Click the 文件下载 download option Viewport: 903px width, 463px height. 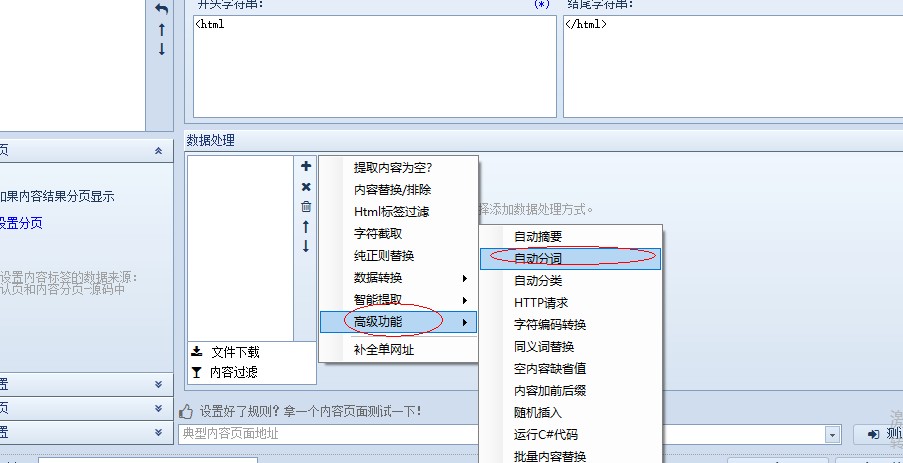pyautogui.click(x=235, y=352)
